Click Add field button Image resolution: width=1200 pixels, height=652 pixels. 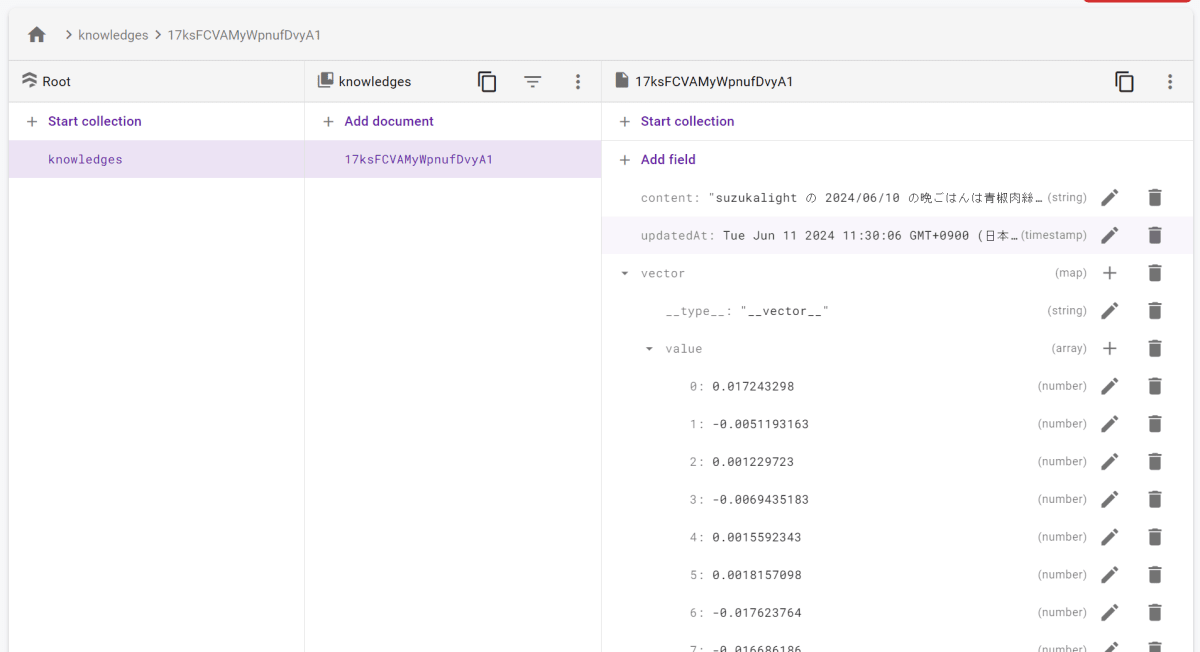pos(657,159)
